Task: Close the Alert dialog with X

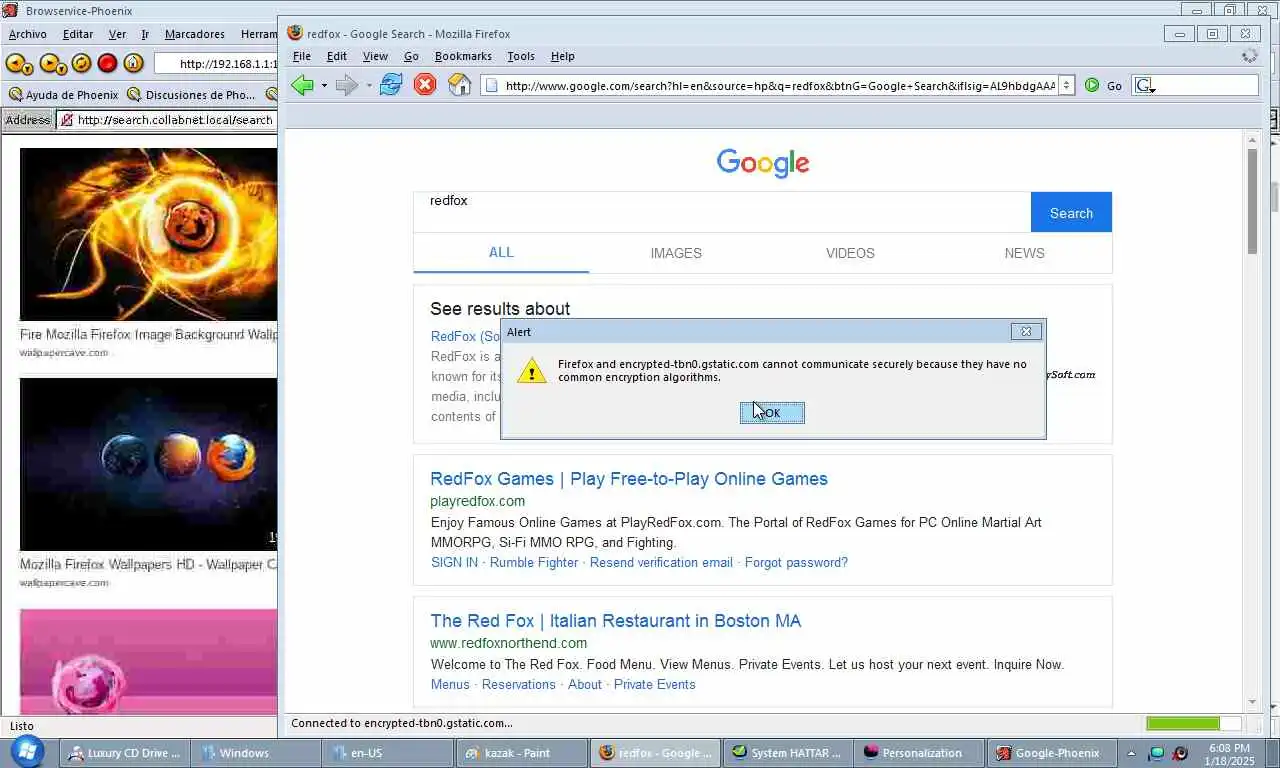Action: coord(1026,331)
